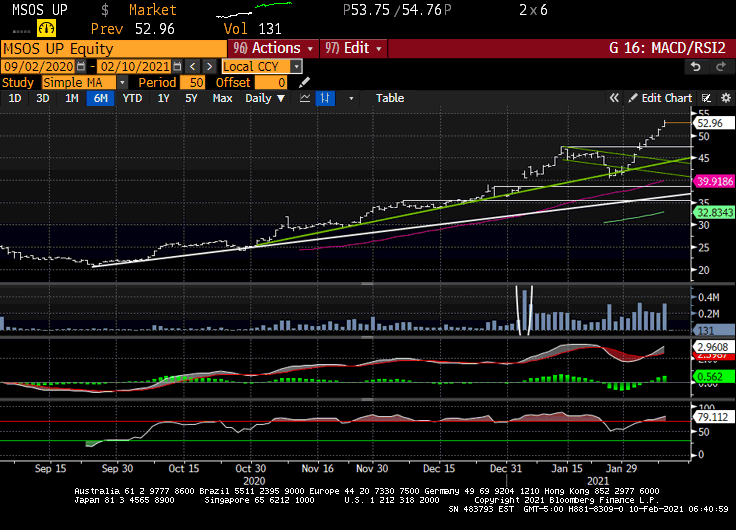Screen dimensions: 736x530
Task: Click the start date field 09/02/2020
Action: 39,67
